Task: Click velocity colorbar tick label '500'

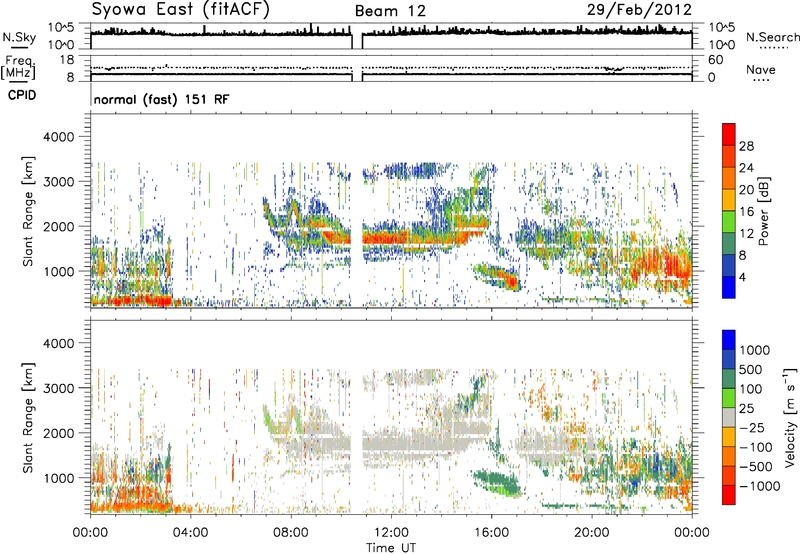Action: [x=751, y=369]
